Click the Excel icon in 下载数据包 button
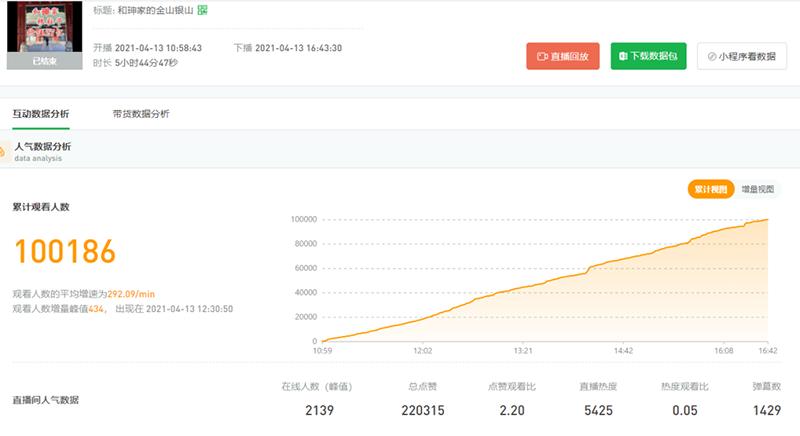Image resolution: width=800 pixels, height=436 pixels. [x=624, y=57]
